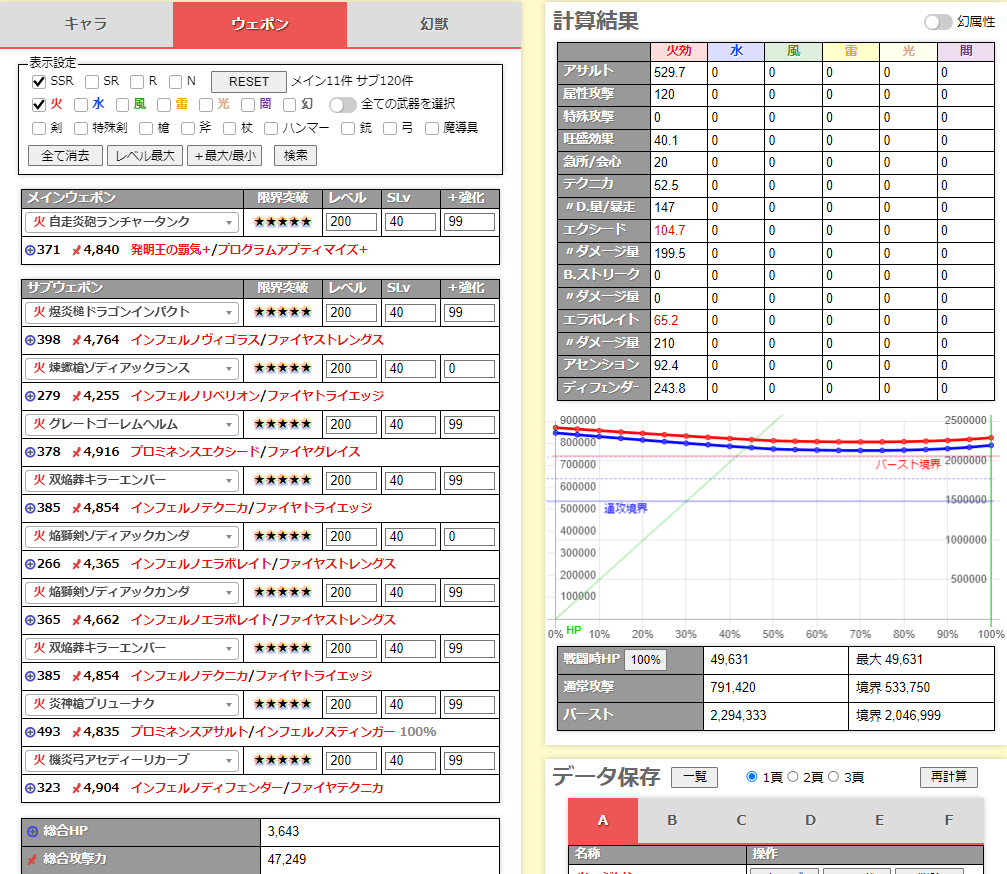Viewport: 1007px width, 874px height.
Task: Click the HP icon beside value 371
Action: [29, 250]
